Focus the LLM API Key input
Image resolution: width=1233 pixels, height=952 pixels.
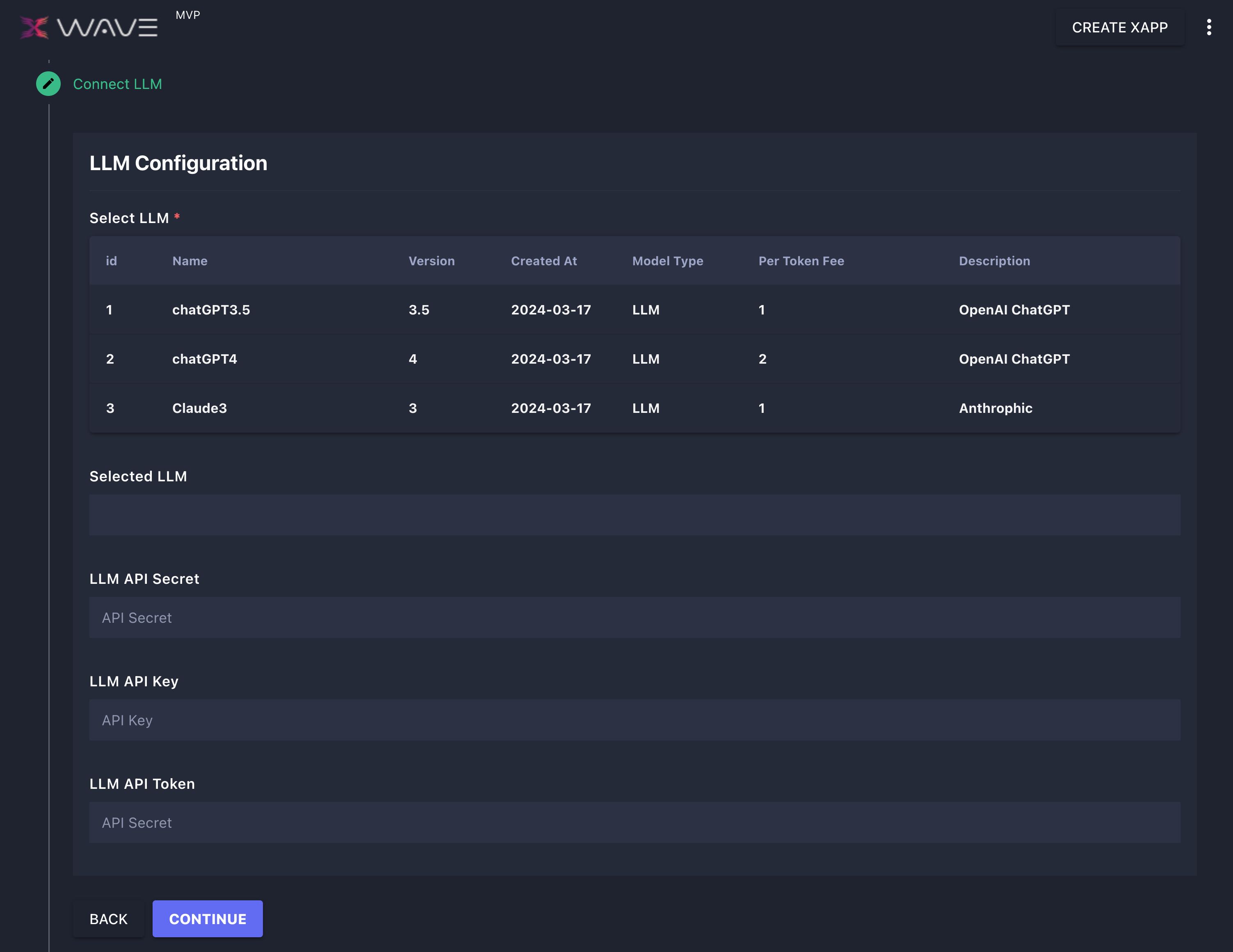click(x=635, y=720)
